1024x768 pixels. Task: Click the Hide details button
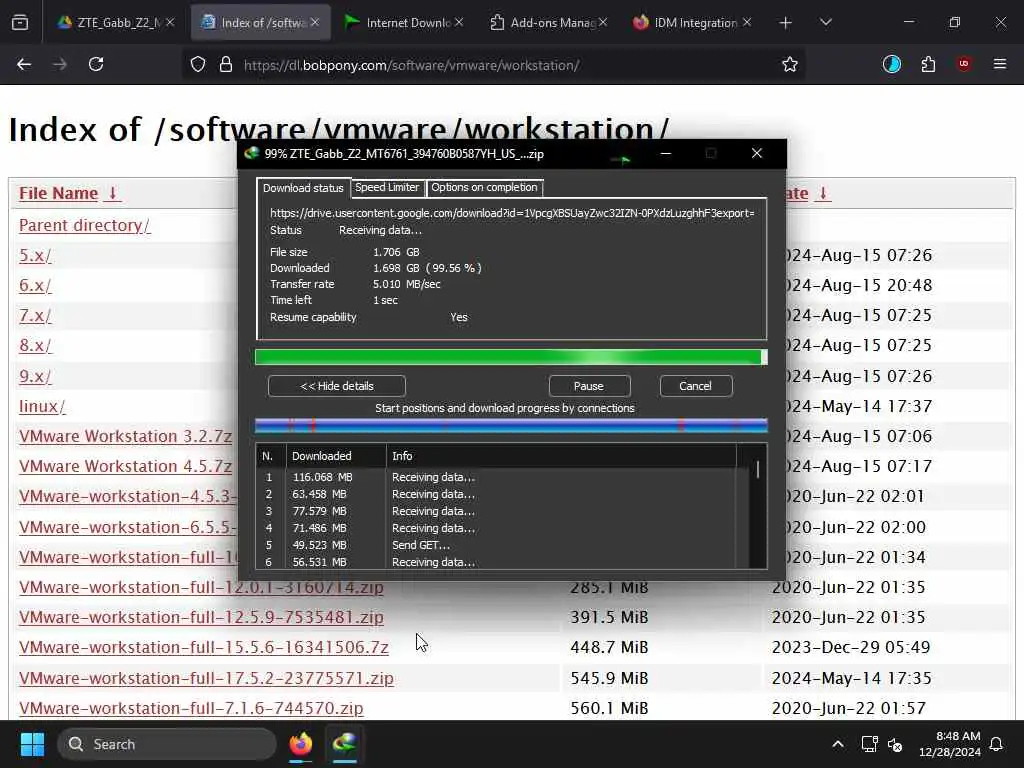pyautogui.click(x=337, y=386)
